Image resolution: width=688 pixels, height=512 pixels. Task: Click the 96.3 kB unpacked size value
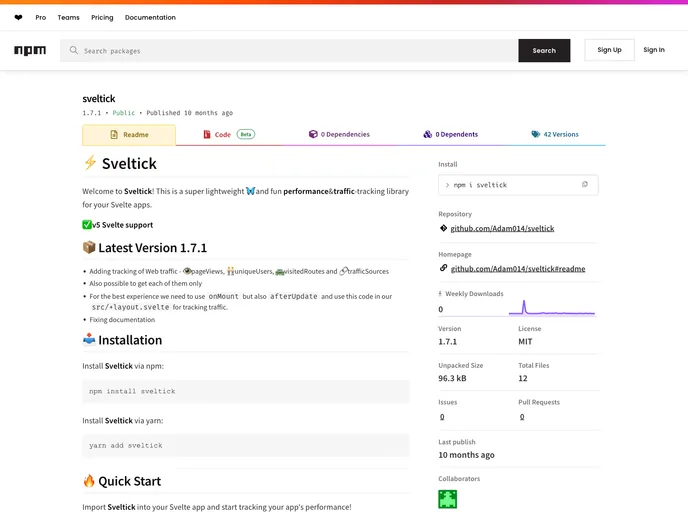(452, 378)
